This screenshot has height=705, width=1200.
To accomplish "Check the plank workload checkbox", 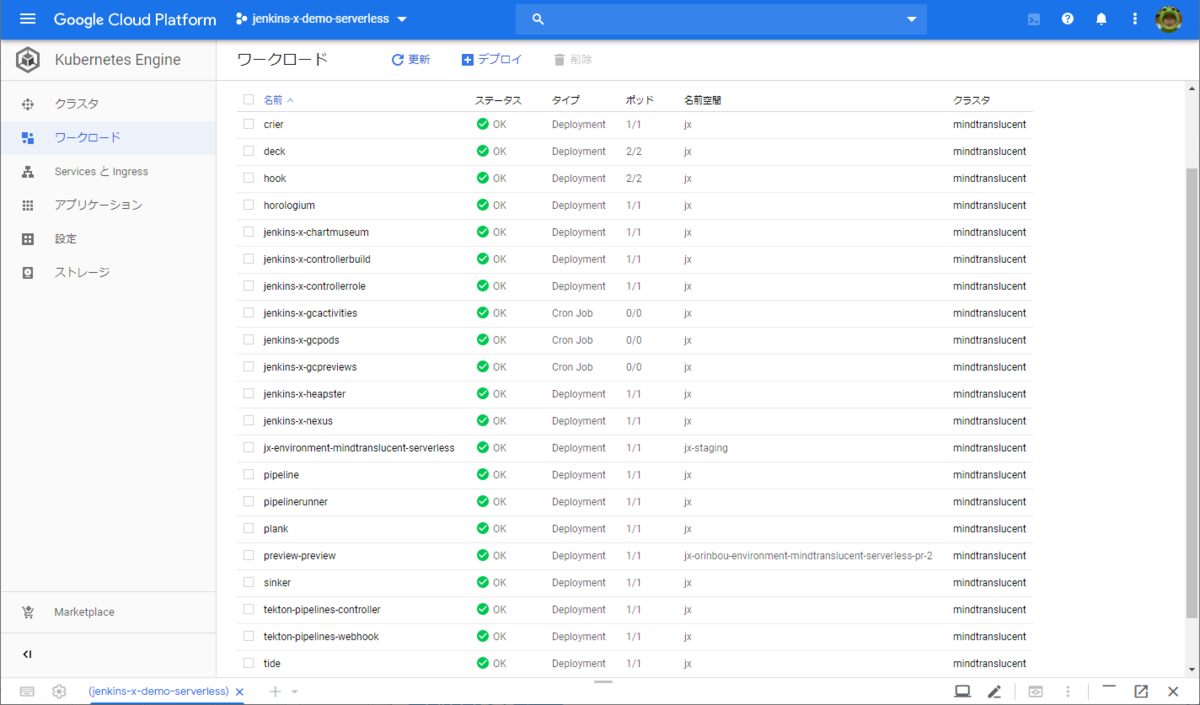I will click(x=249, y=528).
